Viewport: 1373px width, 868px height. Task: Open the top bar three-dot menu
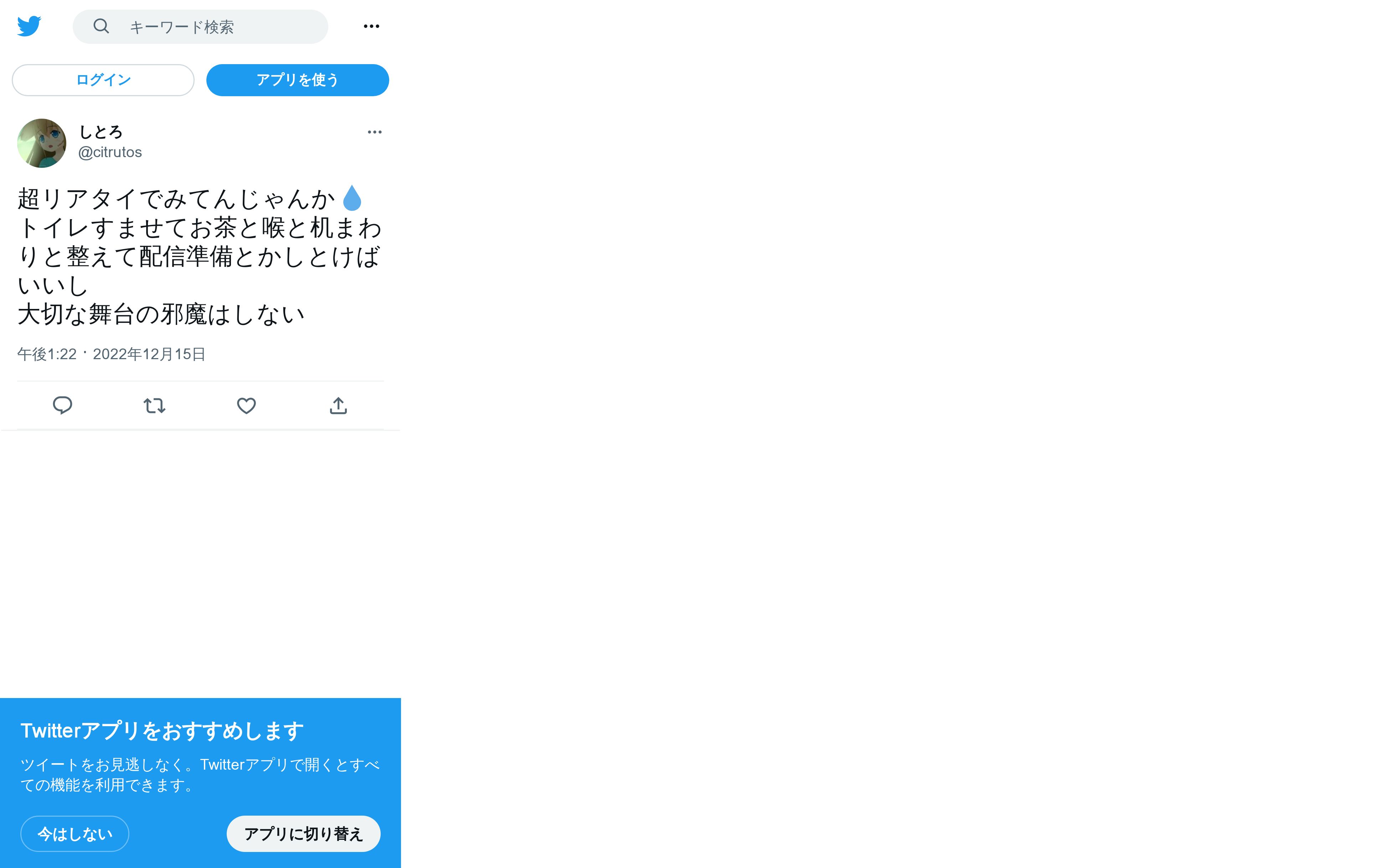[x=371, y=26]
